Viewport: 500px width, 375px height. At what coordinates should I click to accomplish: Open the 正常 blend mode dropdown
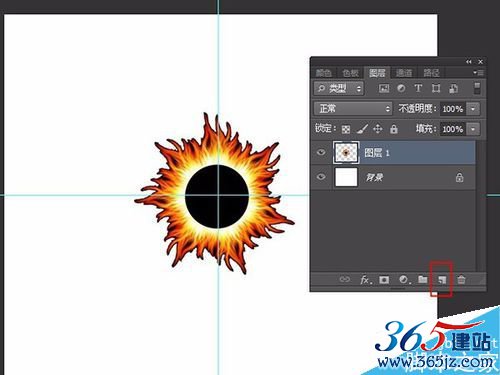pyautogui.click(x=353, y=109)
